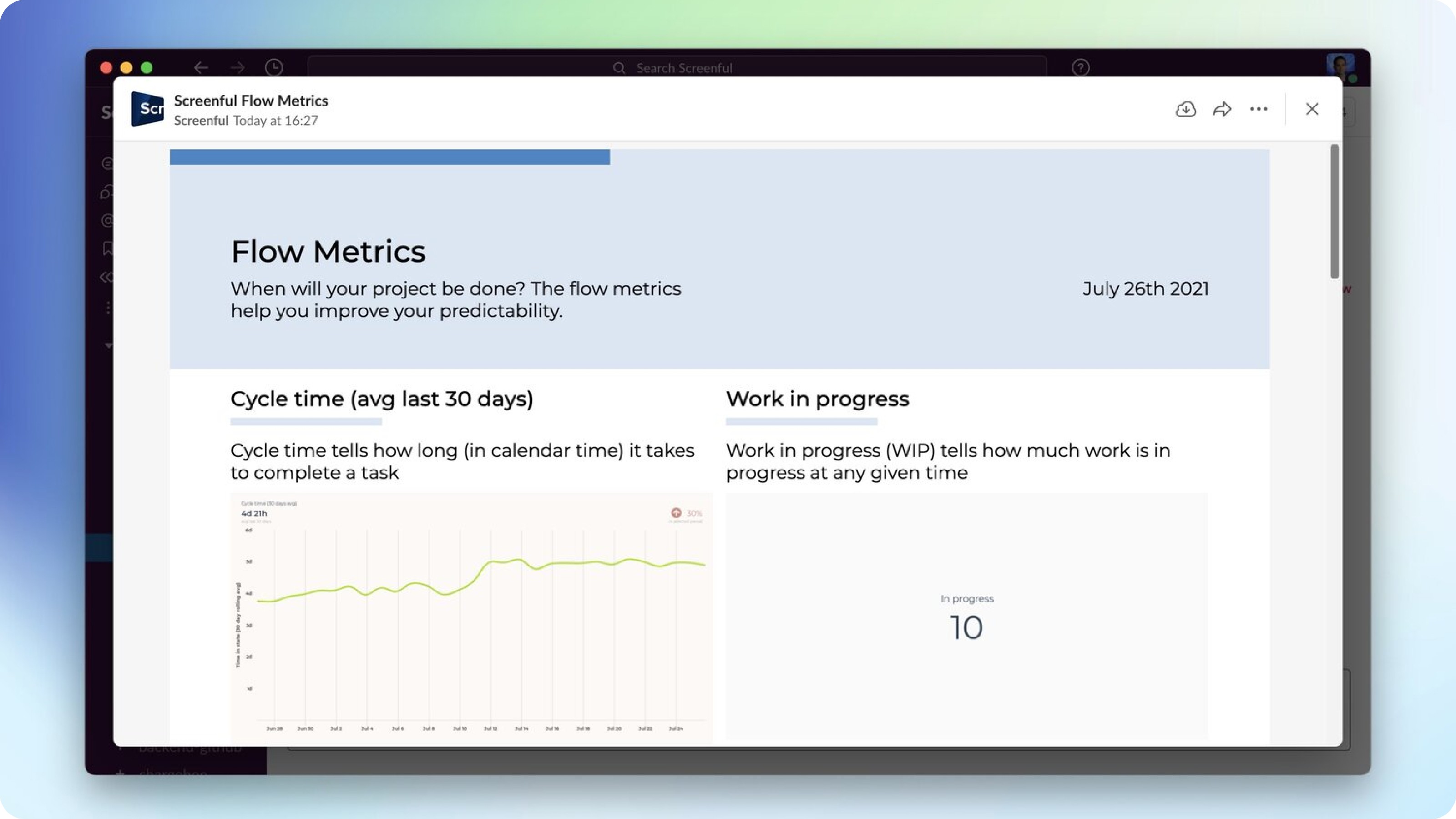Open the history clock icon
The image size is (1456, 819).
(274, 68)
